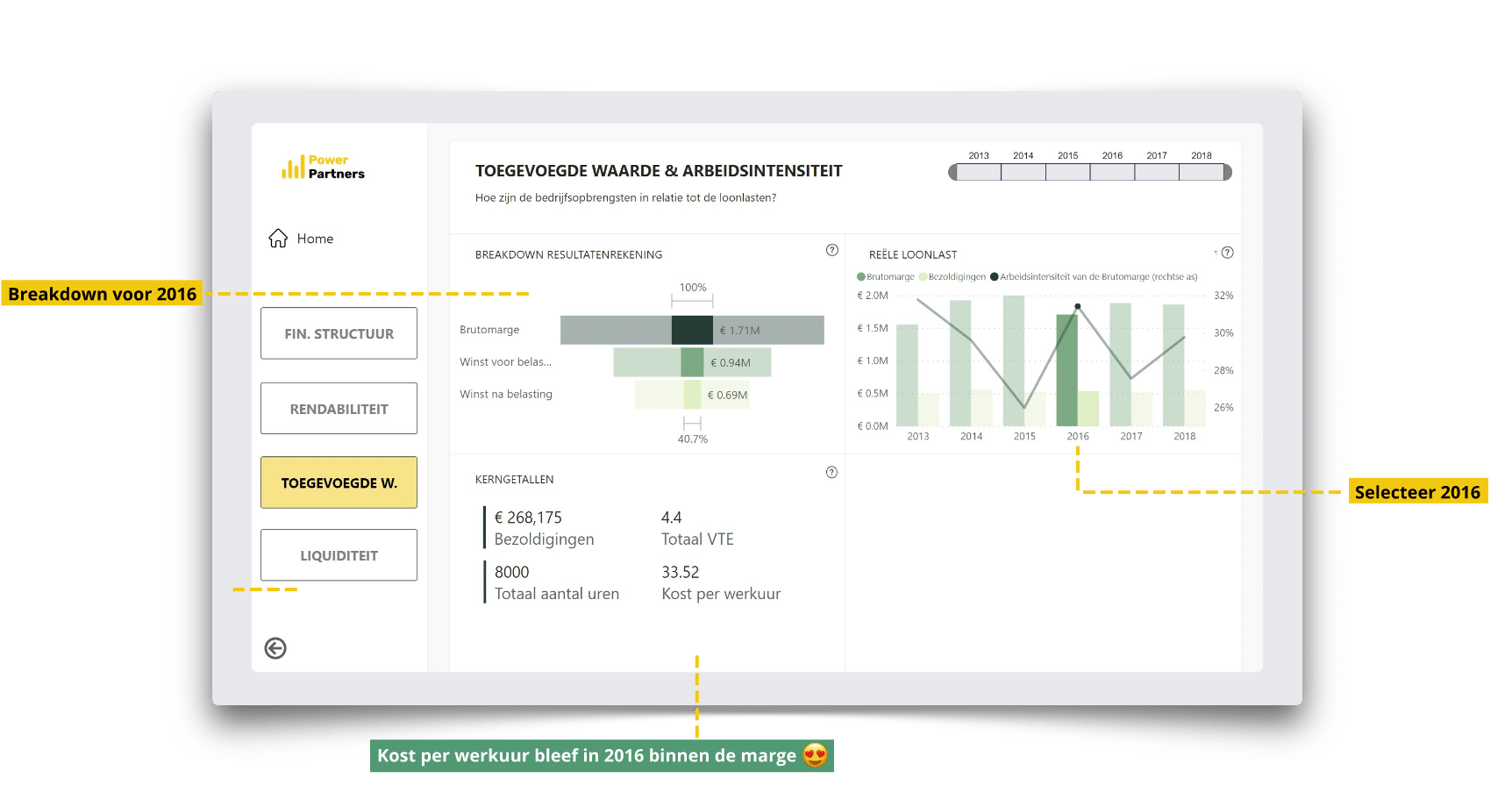
Task: Open help icon for Reële Loonlast
Action: click(x=1228, y=253)
